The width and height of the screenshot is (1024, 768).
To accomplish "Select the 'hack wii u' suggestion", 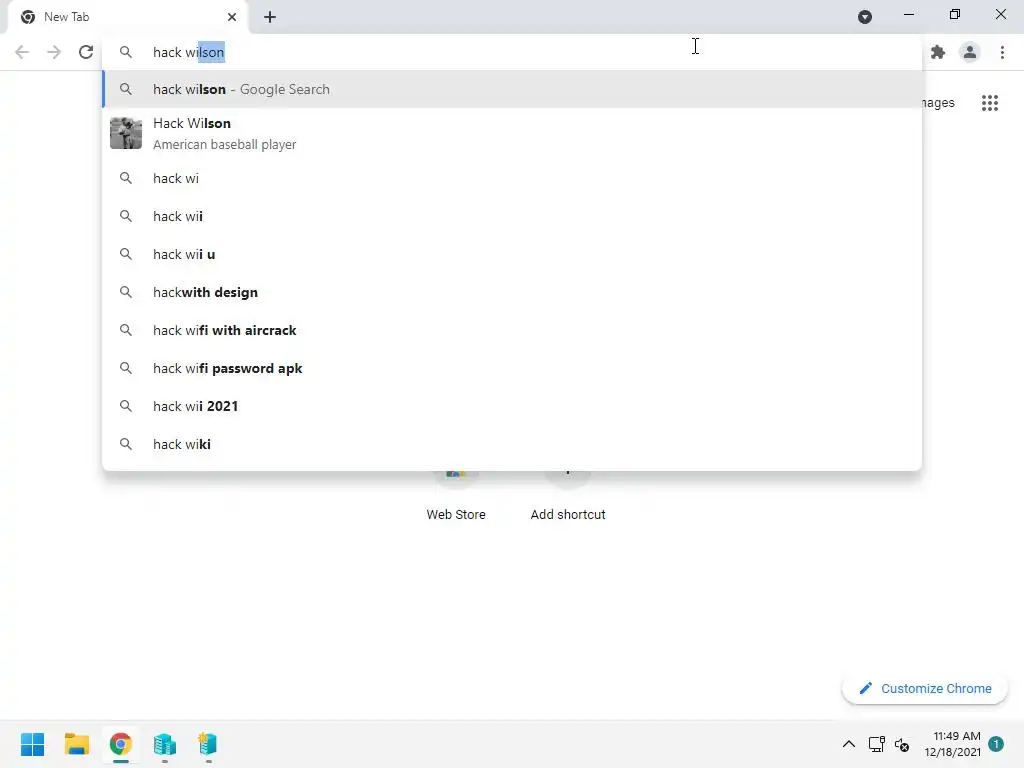I will coord(512,254).
